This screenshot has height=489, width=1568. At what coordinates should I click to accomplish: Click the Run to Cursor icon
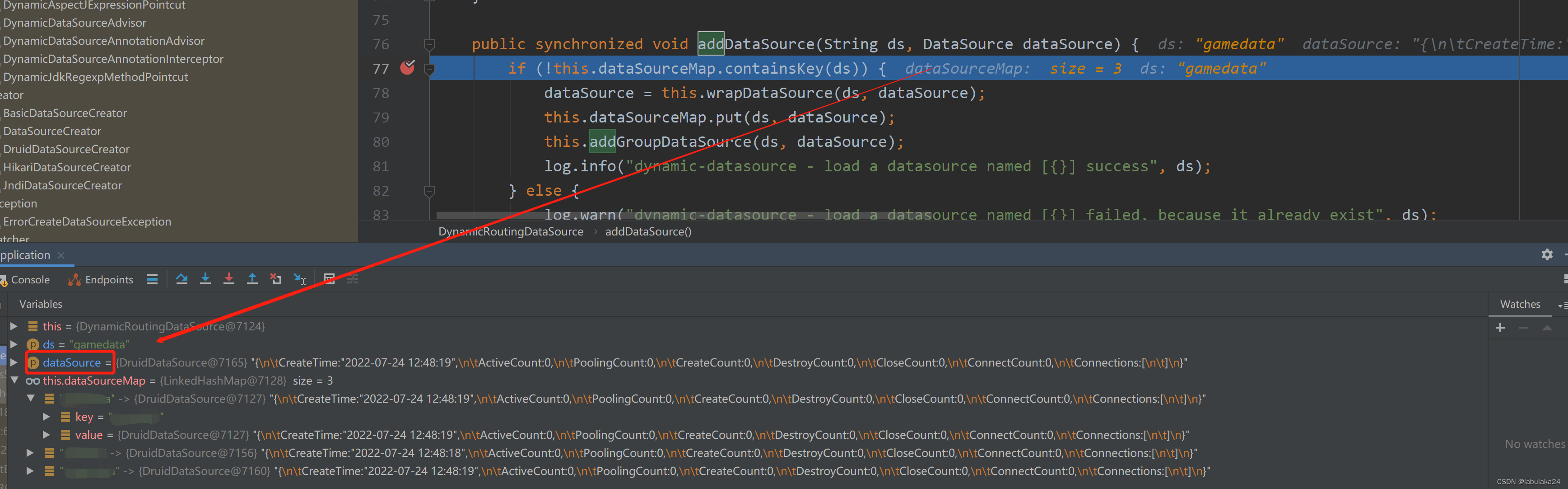(299, 279)
